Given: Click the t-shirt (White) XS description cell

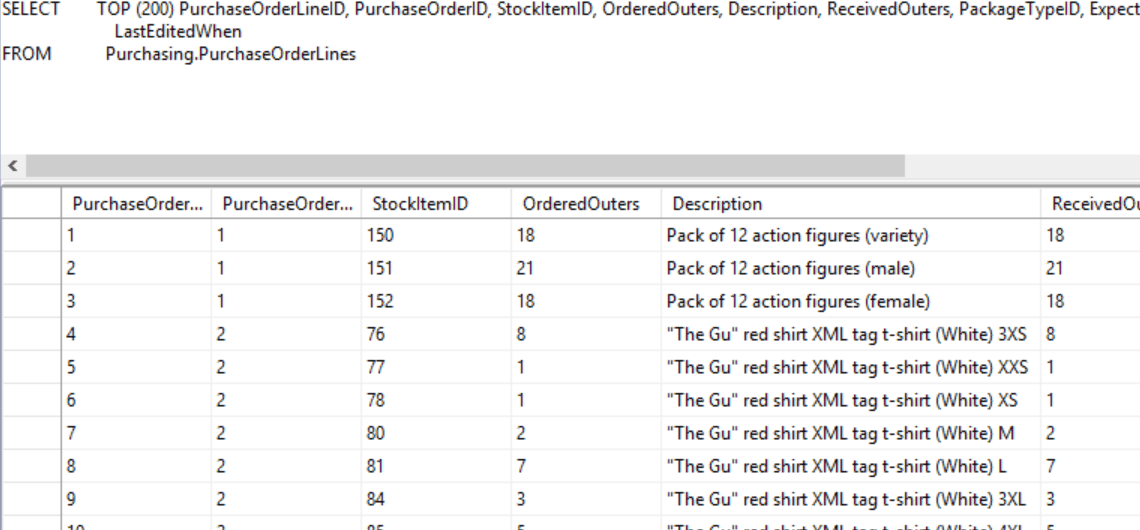Looking at the screenshot, I should tap(851, 400).
